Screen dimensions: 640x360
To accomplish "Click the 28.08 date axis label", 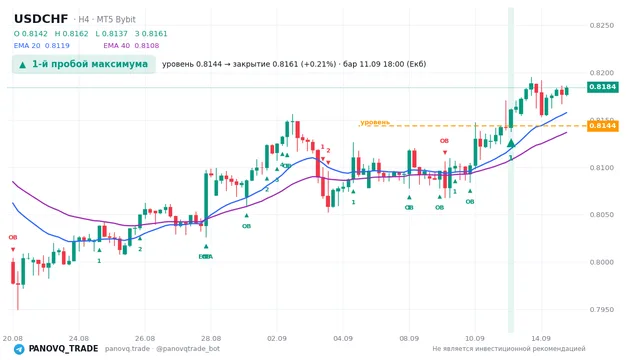I will [x=211, y=338].
